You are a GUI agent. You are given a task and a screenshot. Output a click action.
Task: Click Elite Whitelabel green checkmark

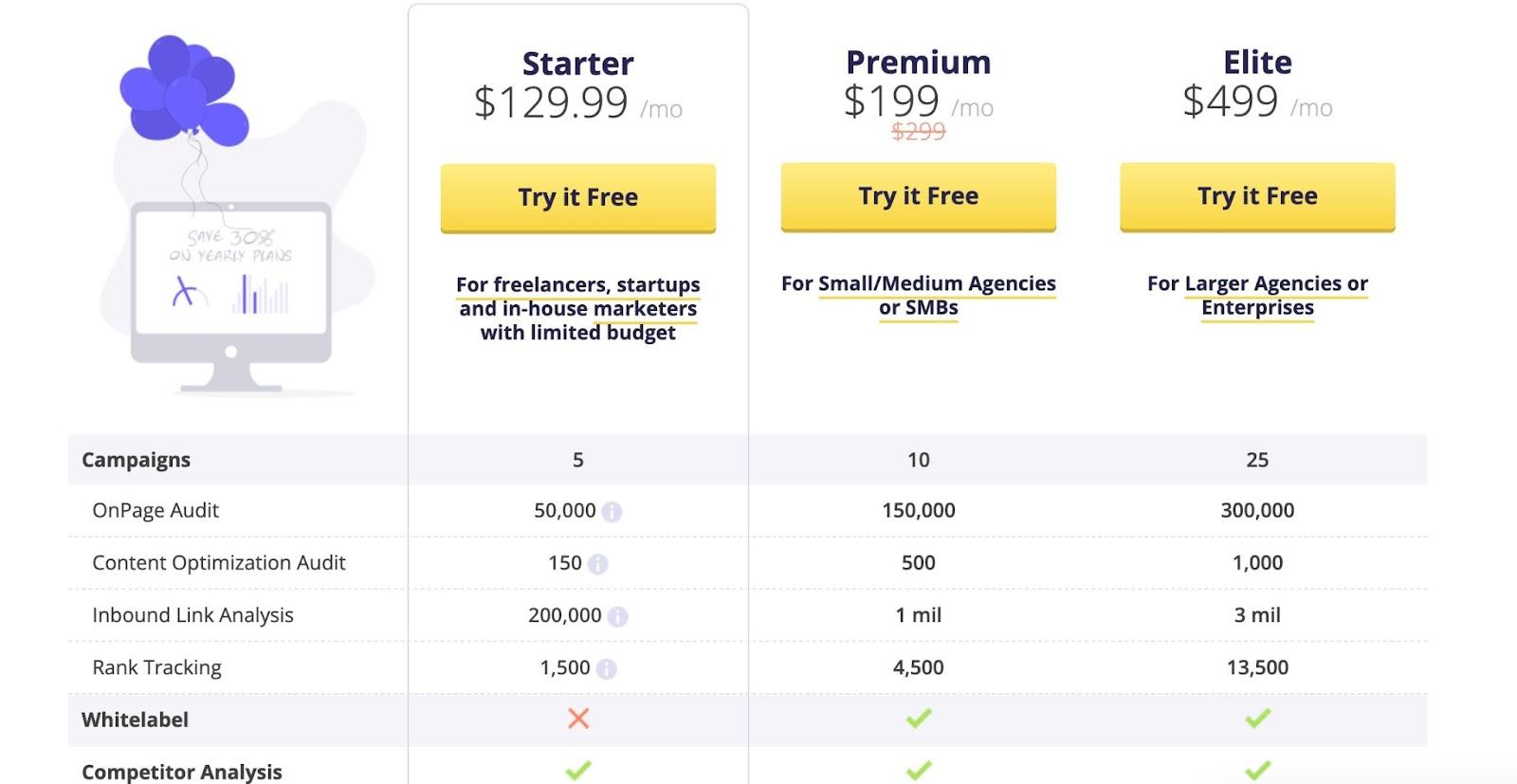[1257, 719]
